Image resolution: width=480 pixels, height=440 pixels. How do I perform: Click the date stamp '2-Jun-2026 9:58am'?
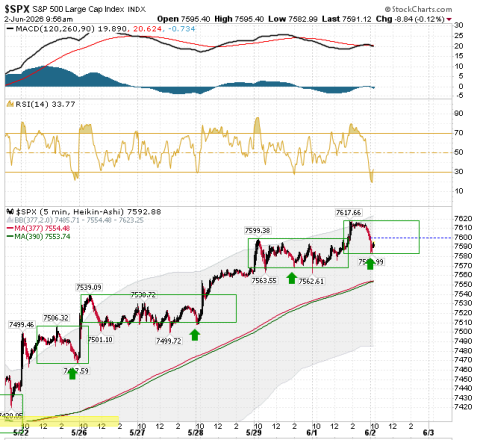pos(38,19)
